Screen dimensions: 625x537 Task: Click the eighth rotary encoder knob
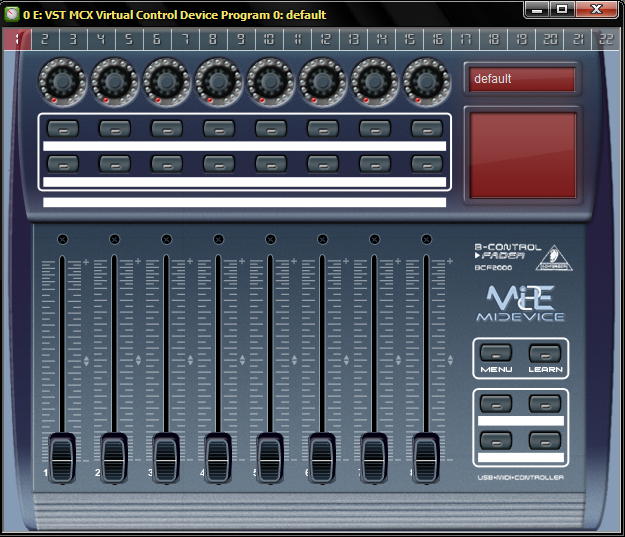pos(426,82)
